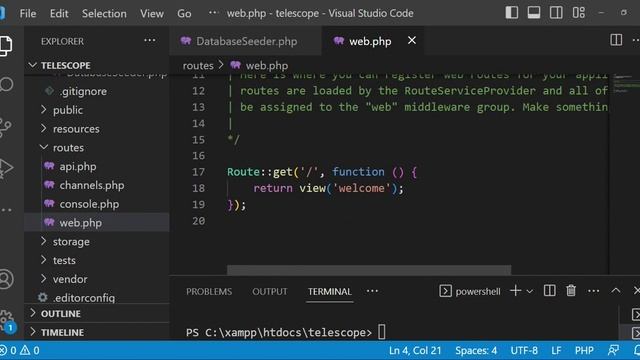Open the Accounts menu icon

(6, 279)
